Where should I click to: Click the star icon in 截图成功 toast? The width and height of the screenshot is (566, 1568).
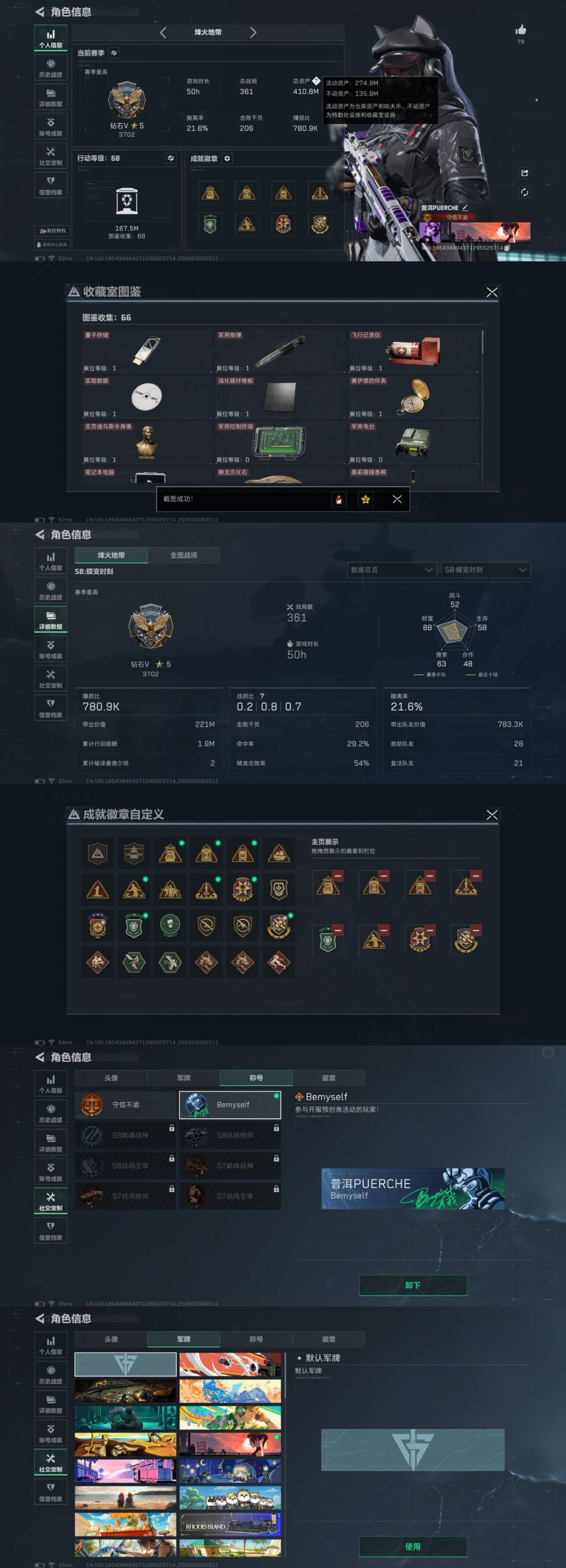click(365, 499)
